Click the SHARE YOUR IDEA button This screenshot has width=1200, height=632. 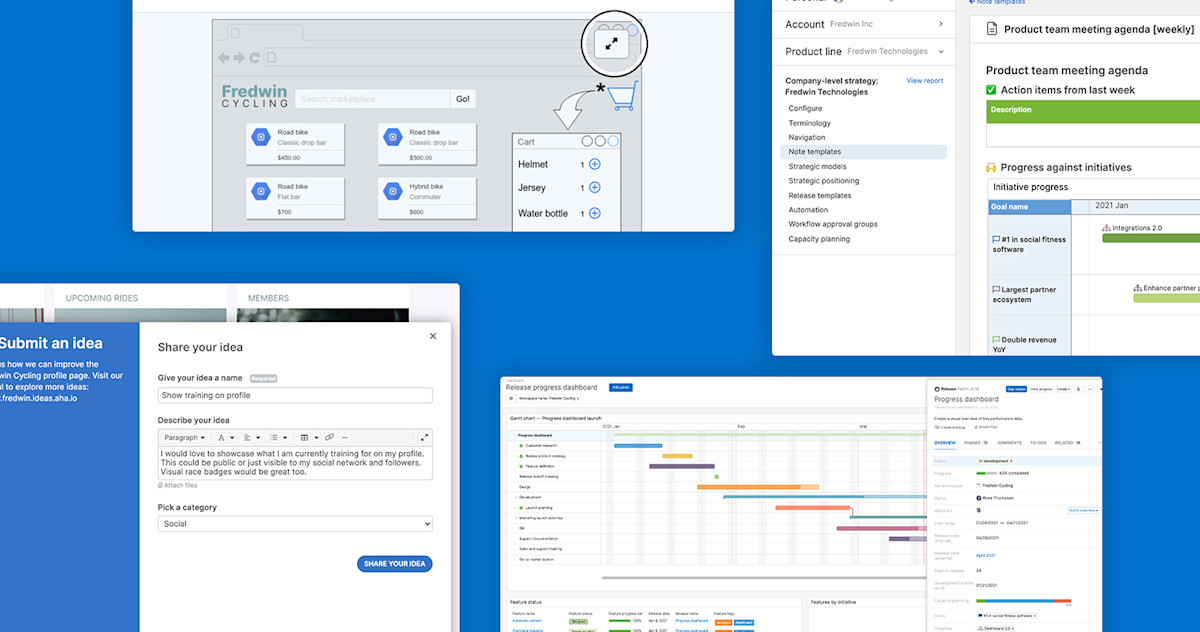pyautogui.click(x=394, y=563)
